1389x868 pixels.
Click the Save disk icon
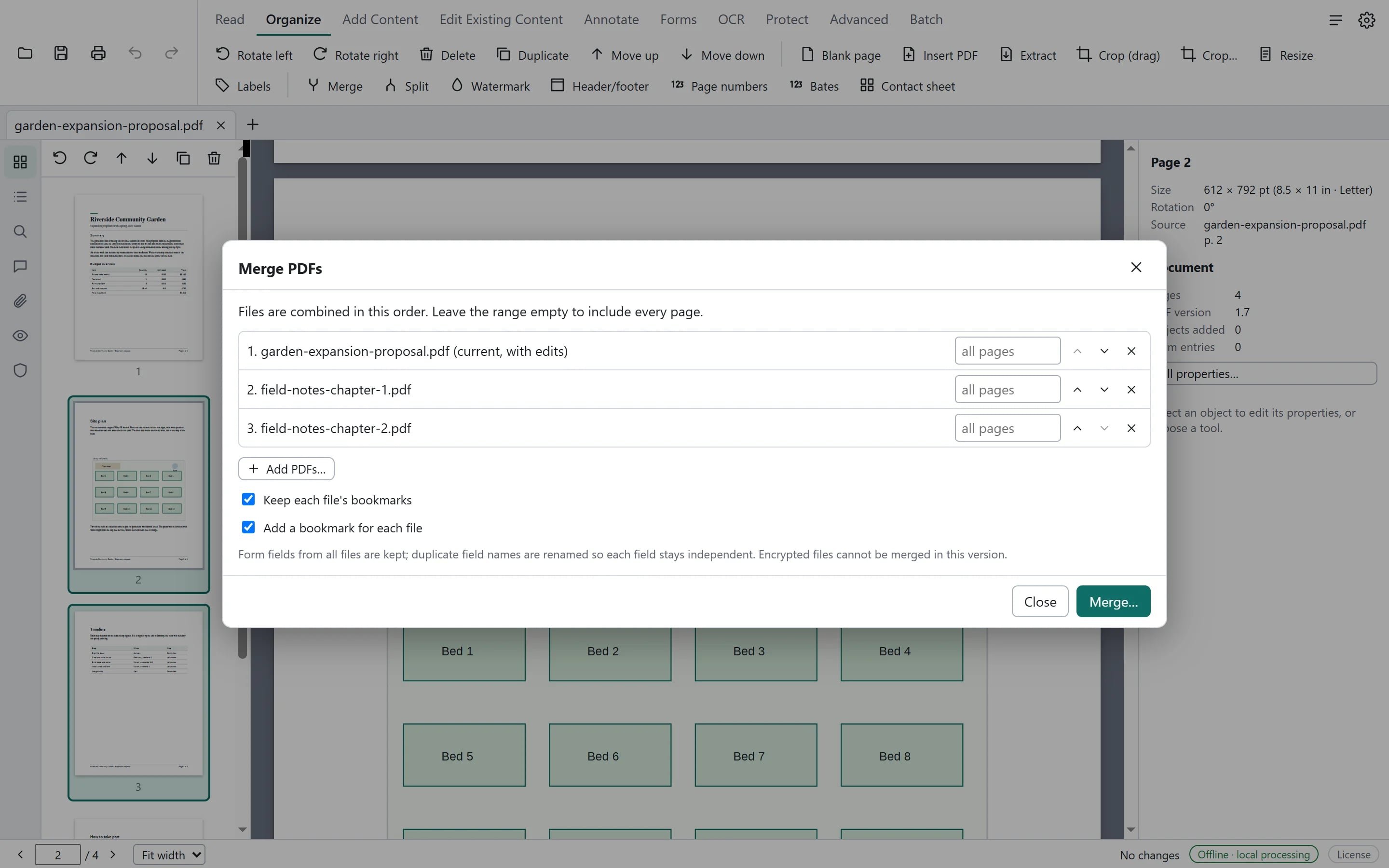(61, 54)
